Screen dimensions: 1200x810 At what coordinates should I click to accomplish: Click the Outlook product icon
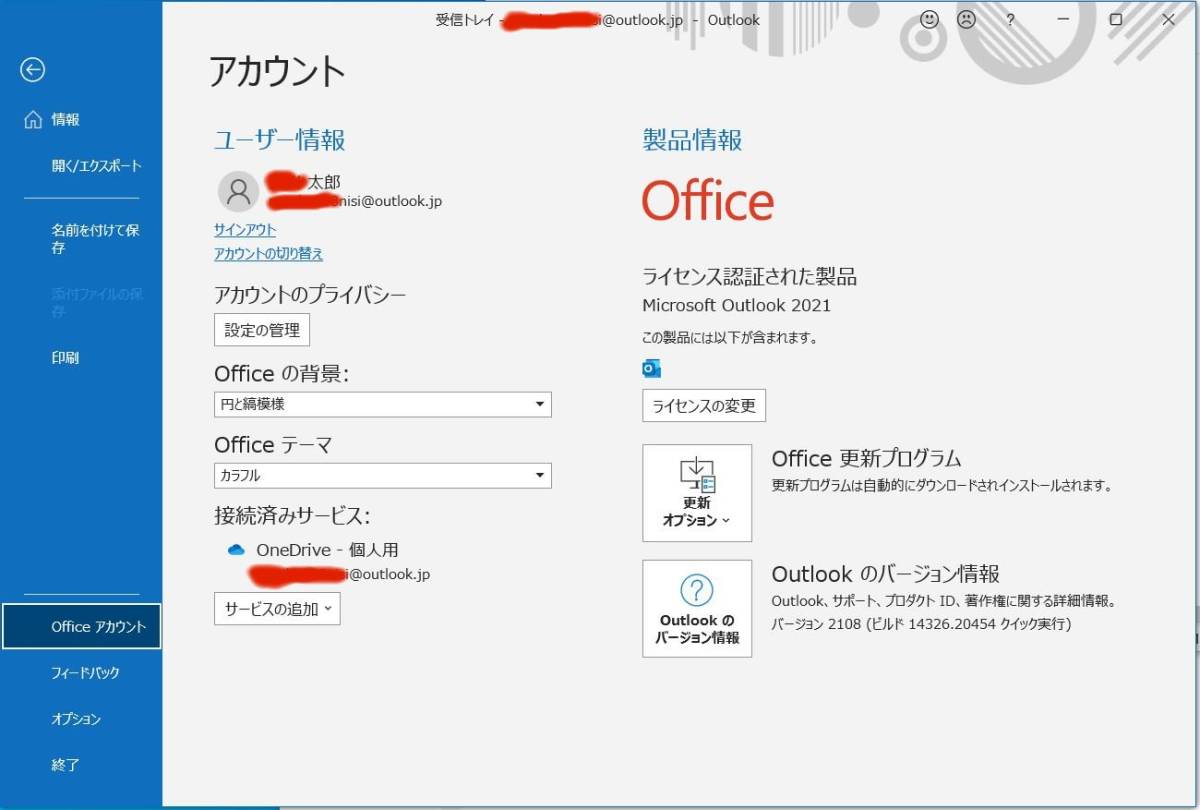coord(651,369)
